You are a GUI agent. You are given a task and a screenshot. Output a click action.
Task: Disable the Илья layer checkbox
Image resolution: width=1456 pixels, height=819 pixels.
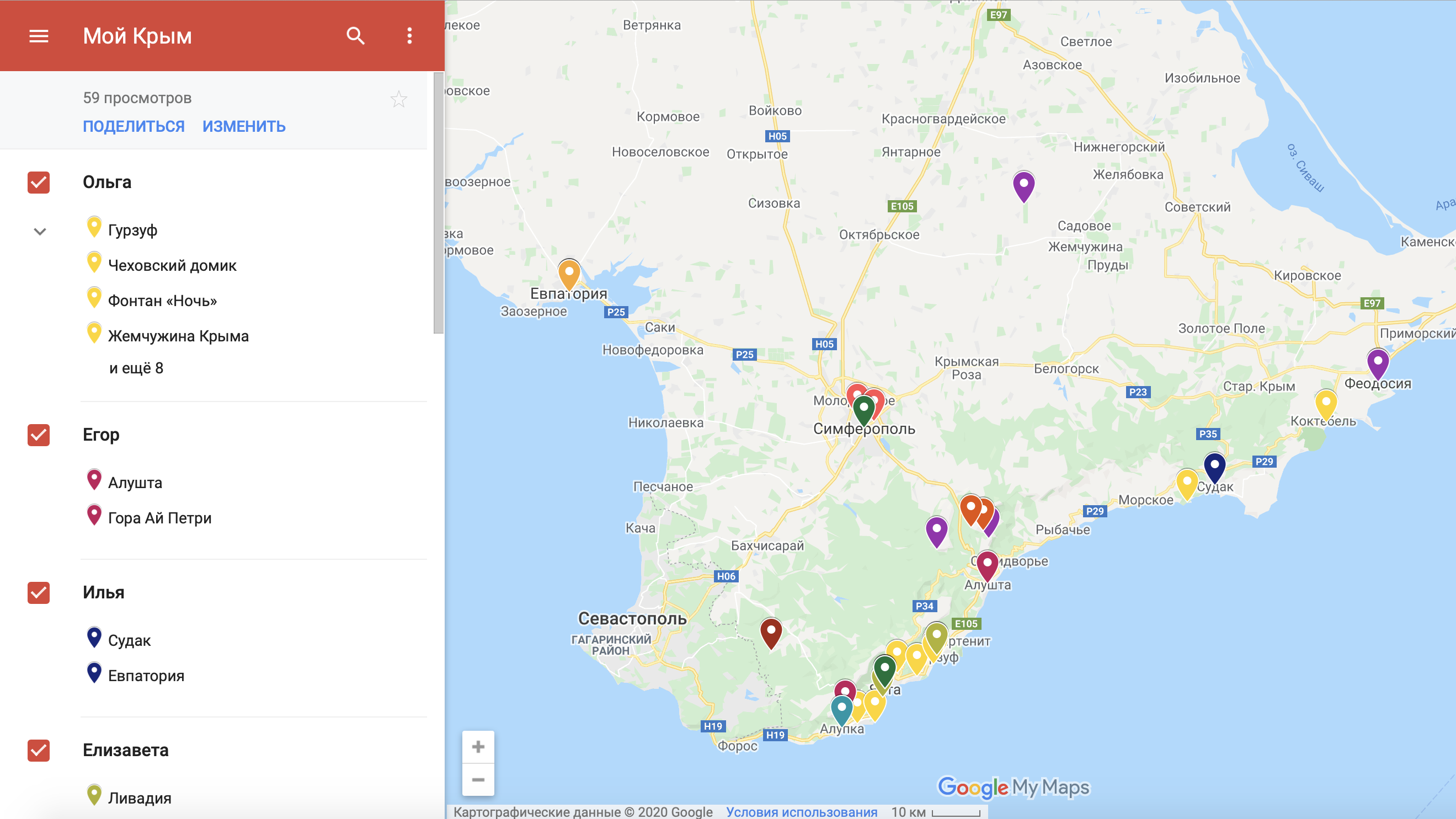[x=39, y=592]
